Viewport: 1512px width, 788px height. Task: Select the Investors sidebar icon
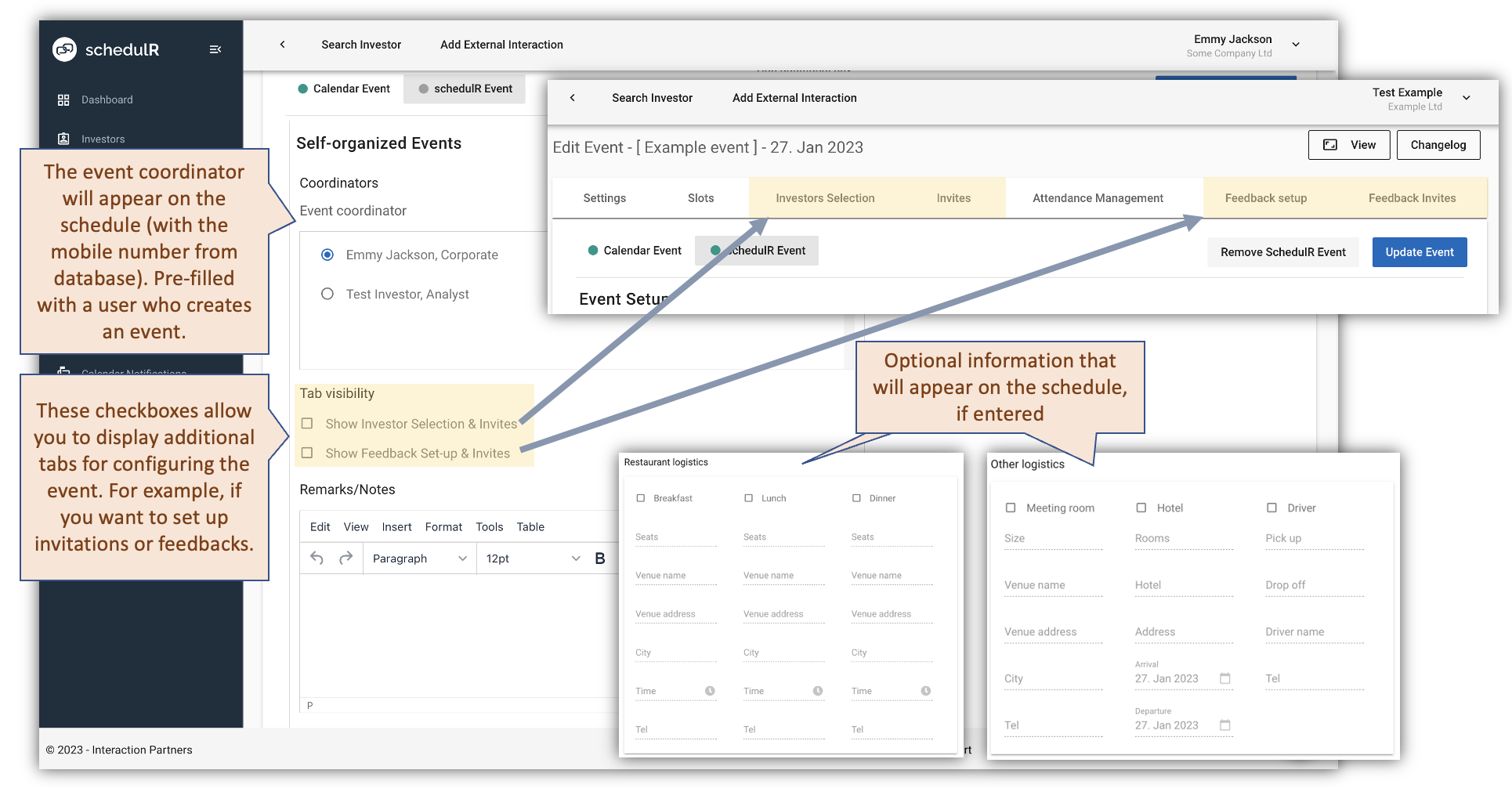coord(63,138)
